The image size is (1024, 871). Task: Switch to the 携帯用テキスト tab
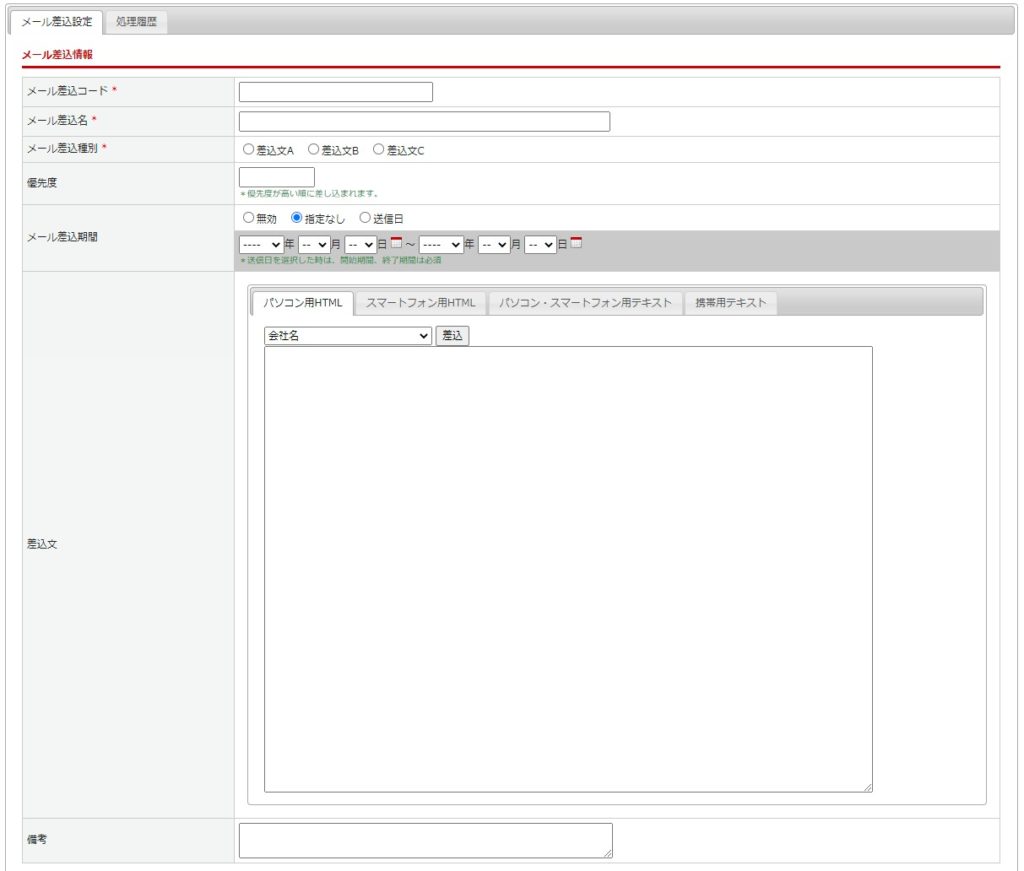pos(731,303)
